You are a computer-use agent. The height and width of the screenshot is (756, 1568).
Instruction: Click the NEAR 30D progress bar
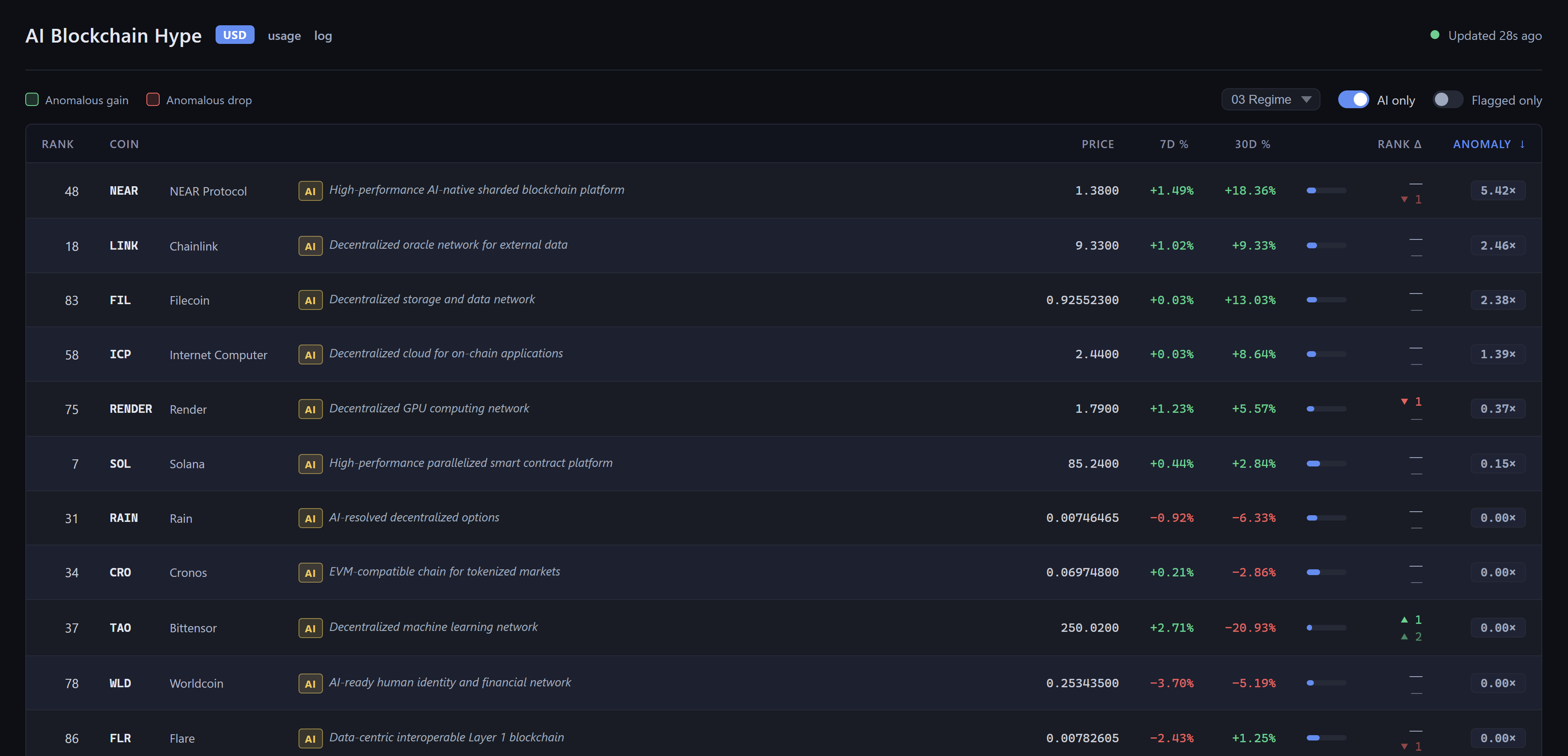(1326, 191)
